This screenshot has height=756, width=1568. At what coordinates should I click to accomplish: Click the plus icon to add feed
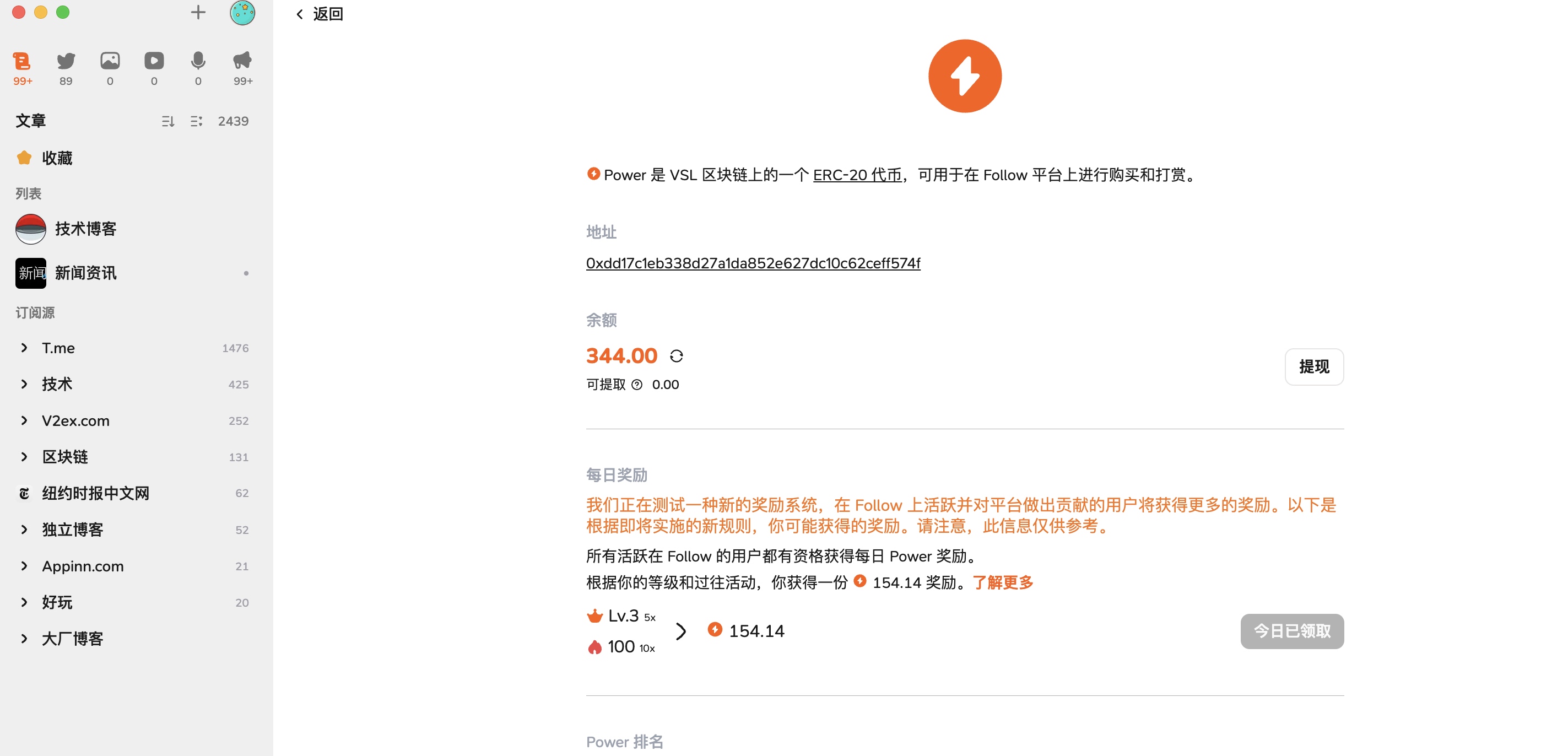(198, 12)
